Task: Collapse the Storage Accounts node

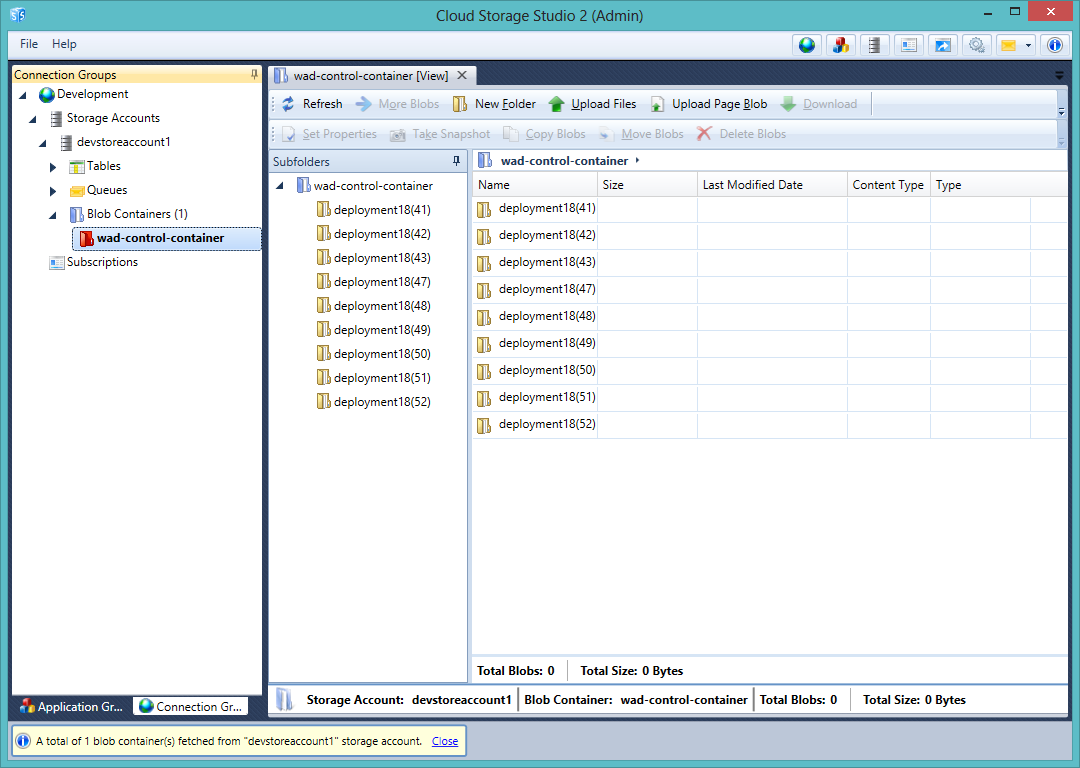Action: click(x=32, y=119)
